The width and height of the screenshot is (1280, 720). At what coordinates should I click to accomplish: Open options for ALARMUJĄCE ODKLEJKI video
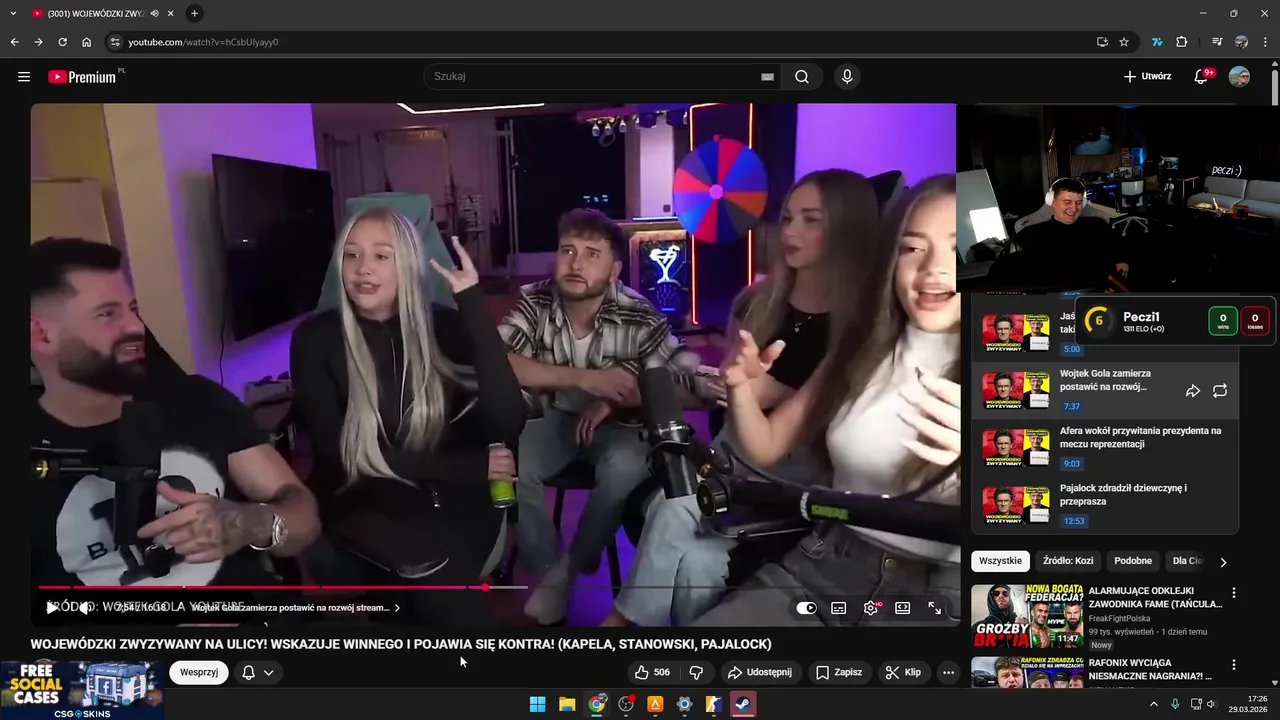pos(1233,593)
